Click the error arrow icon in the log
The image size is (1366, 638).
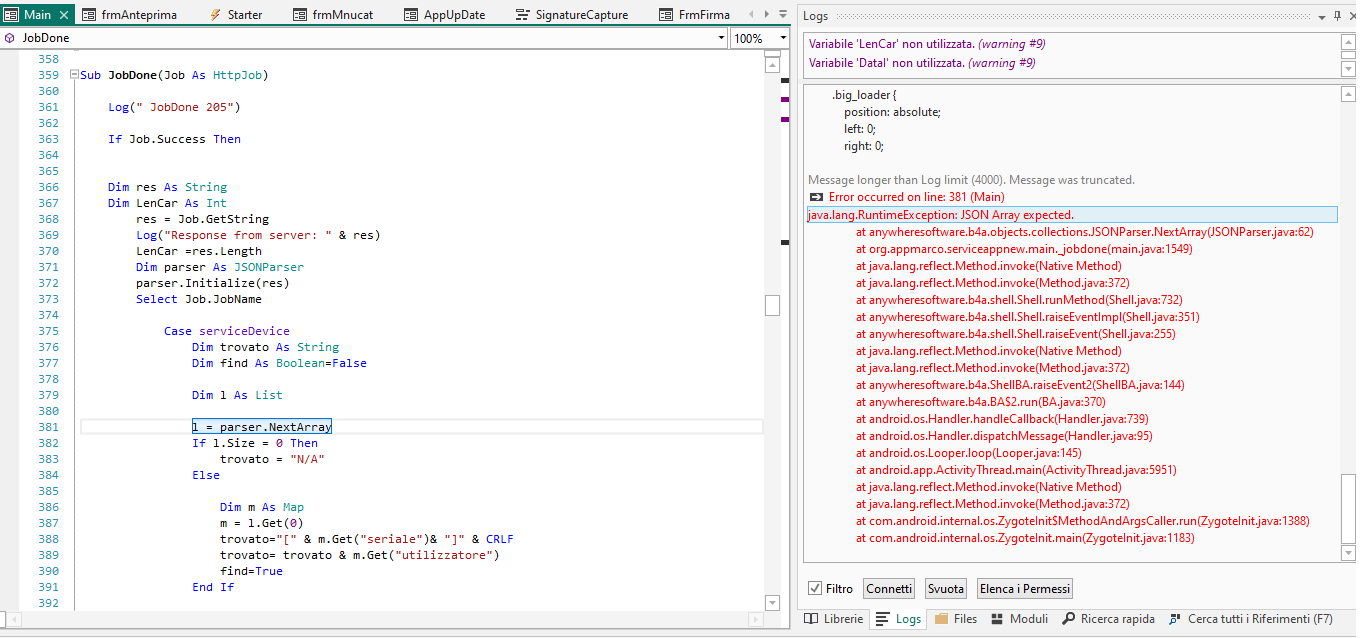(815, 198)
